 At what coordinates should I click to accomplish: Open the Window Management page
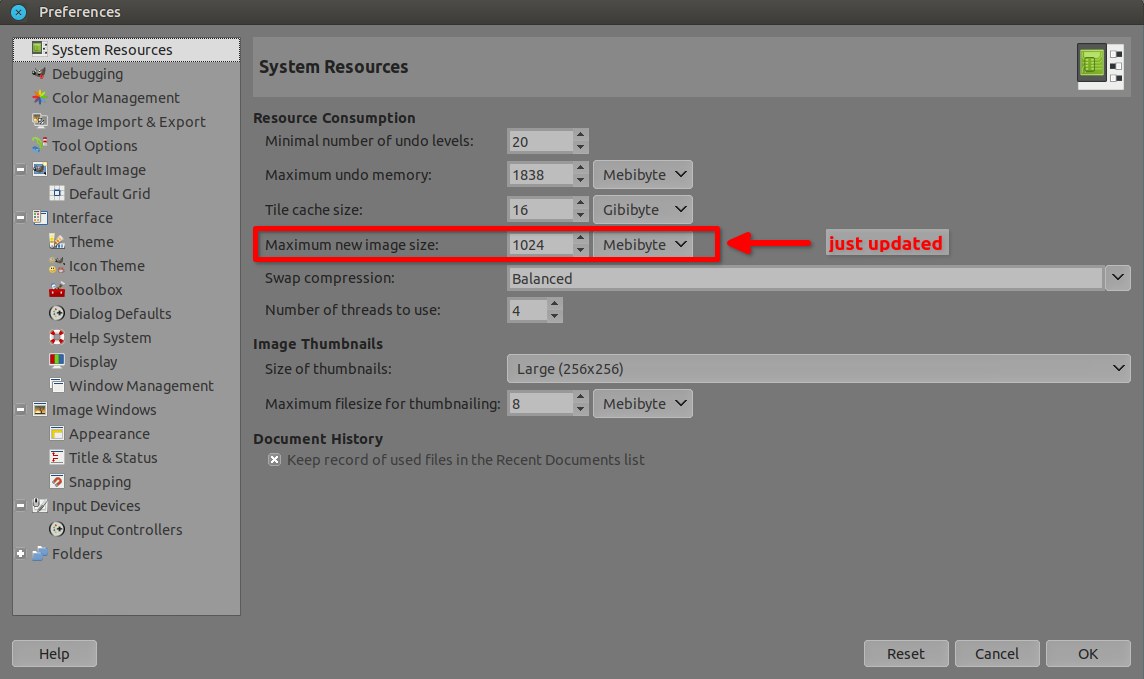click(141, 385)
